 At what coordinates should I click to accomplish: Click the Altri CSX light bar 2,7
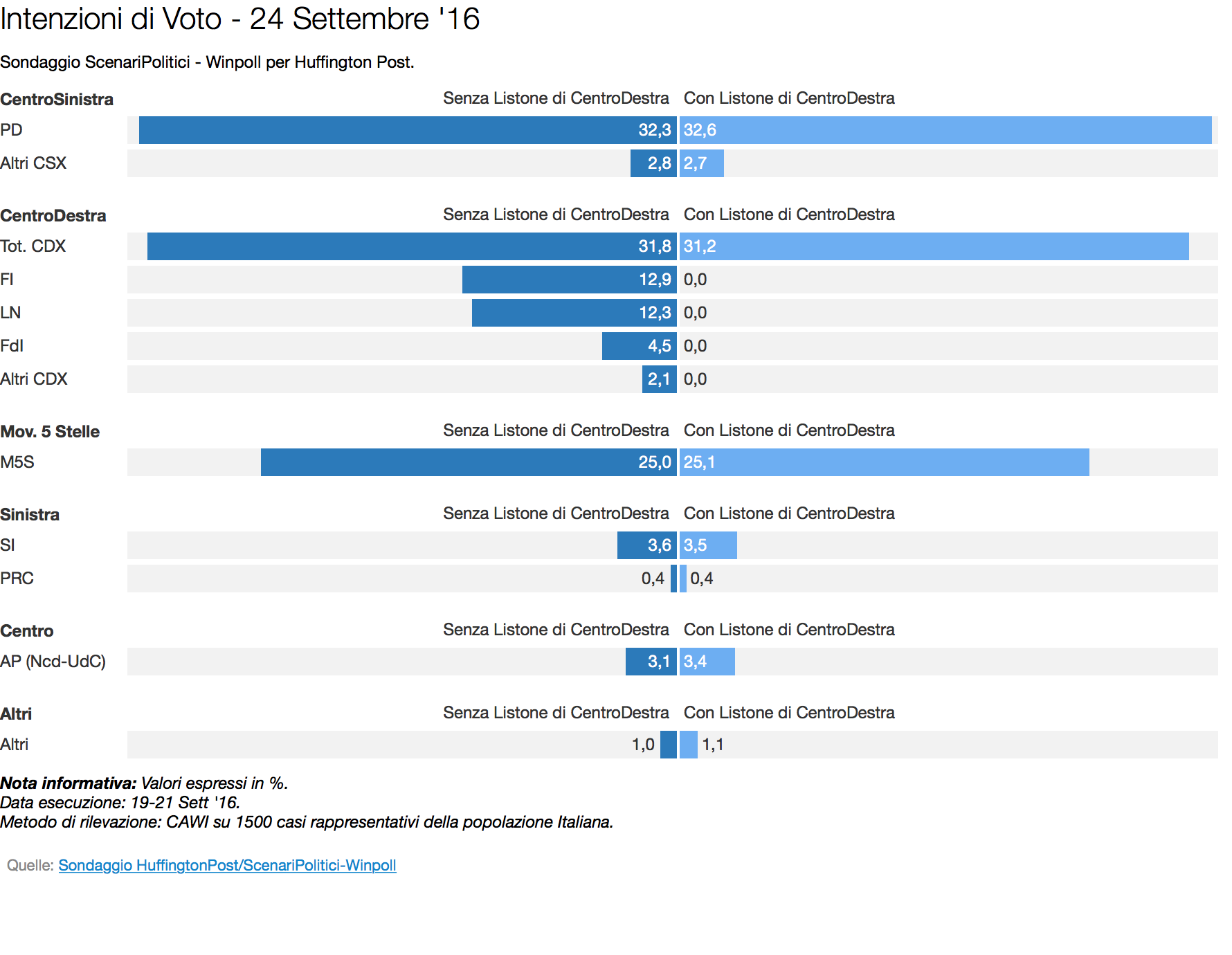click(702, 163)
